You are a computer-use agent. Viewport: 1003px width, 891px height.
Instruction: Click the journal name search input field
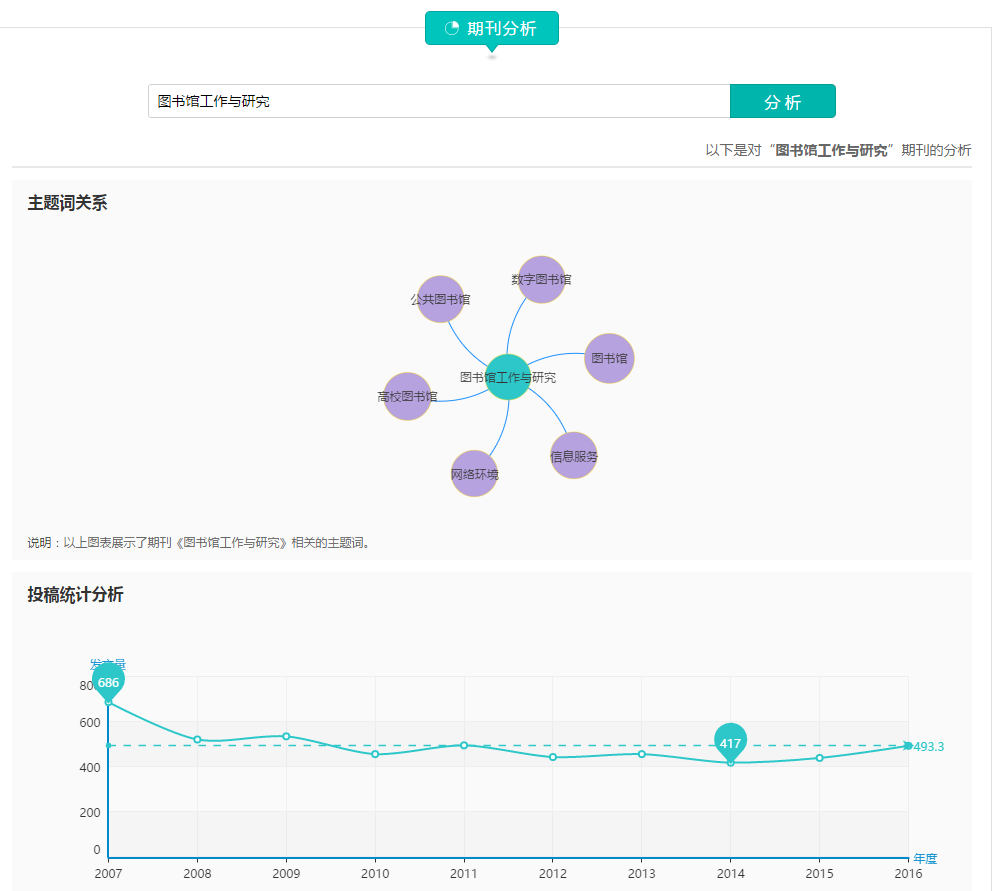click(439, 101)
